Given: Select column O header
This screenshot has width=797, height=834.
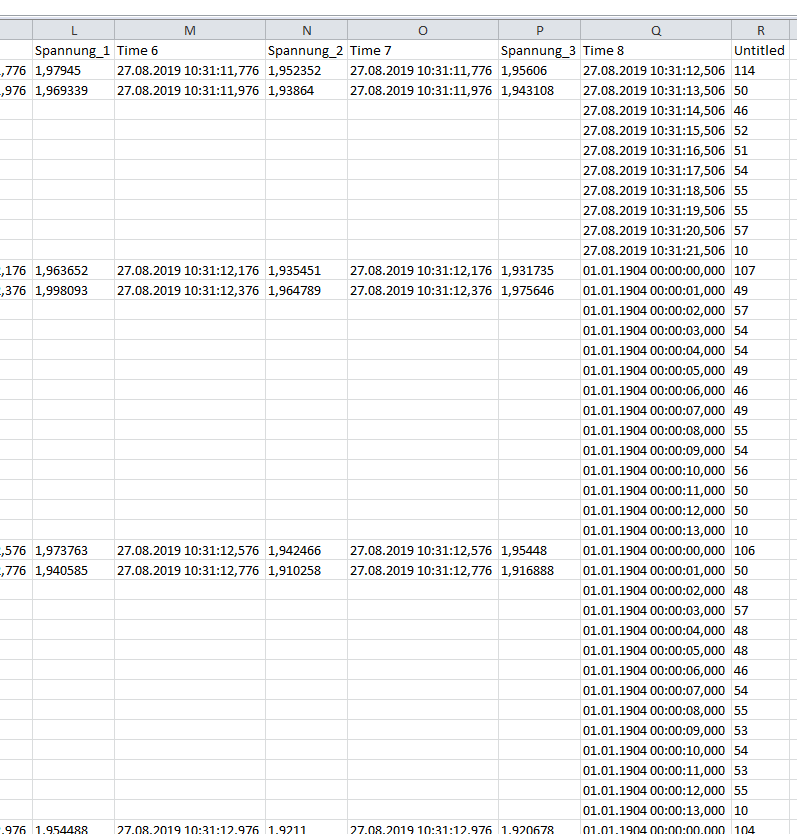Looking at the screenshot, I should pyautogui.click(x=423, y=30).
